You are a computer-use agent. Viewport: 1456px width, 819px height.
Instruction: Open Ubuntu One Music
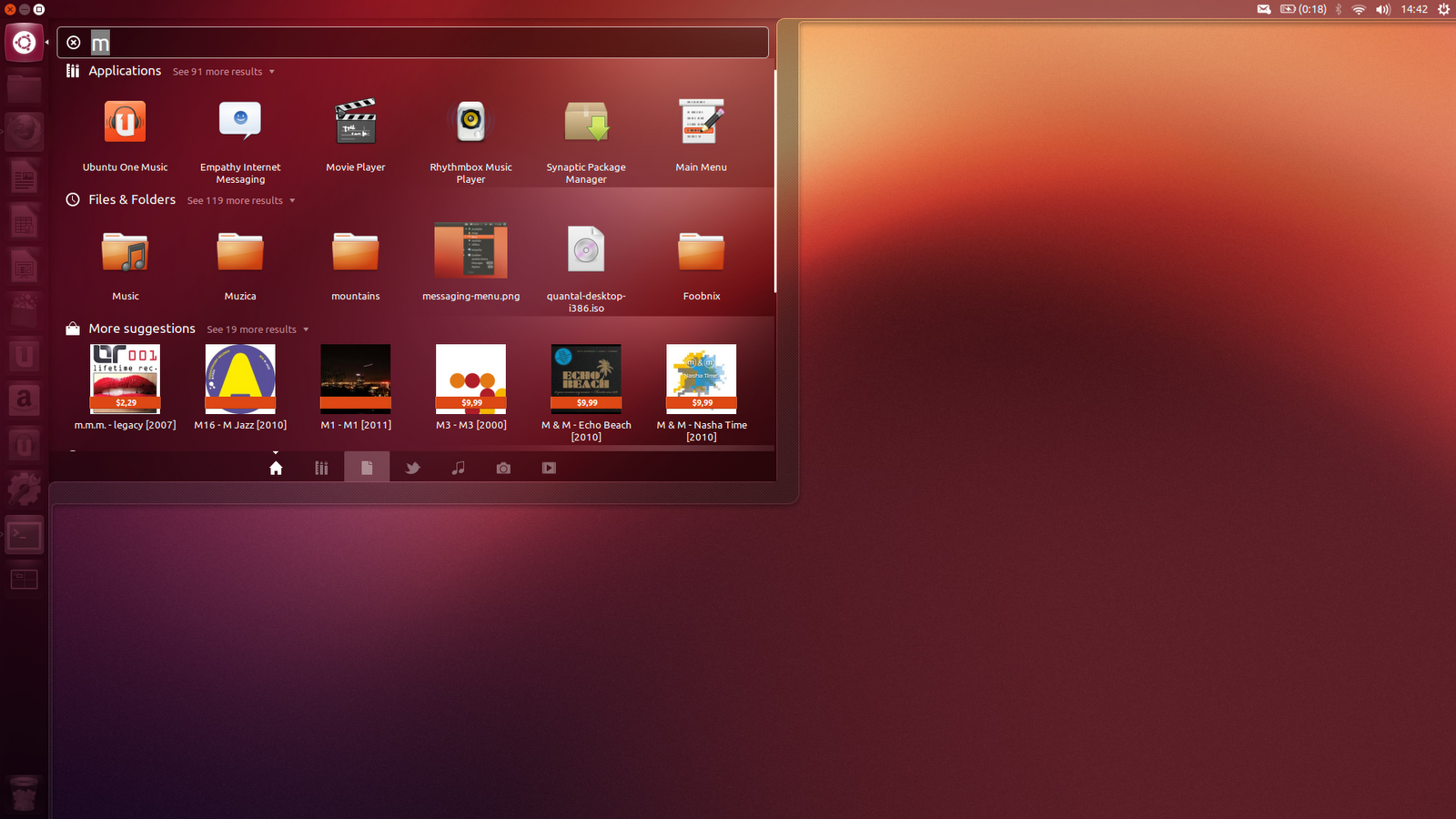click(125, 121)
